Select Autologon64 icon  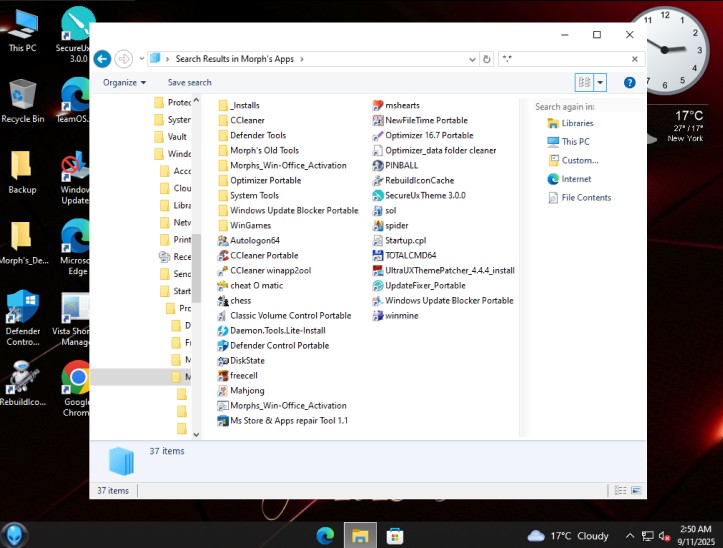[x=223, y=240]
